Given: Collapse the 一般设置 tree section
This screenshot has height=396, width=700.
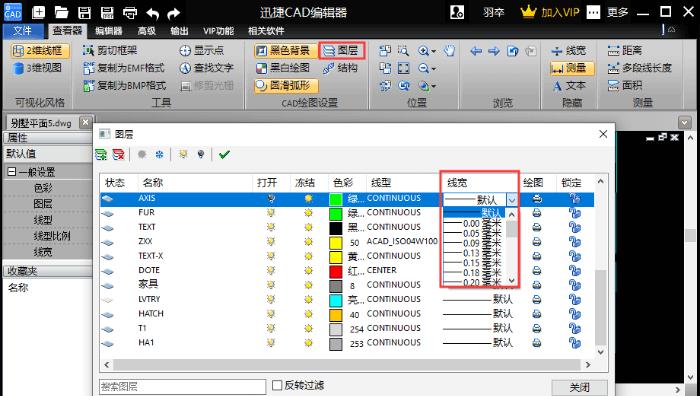Looking at the screenshot, I should click(x=12, y=172).
